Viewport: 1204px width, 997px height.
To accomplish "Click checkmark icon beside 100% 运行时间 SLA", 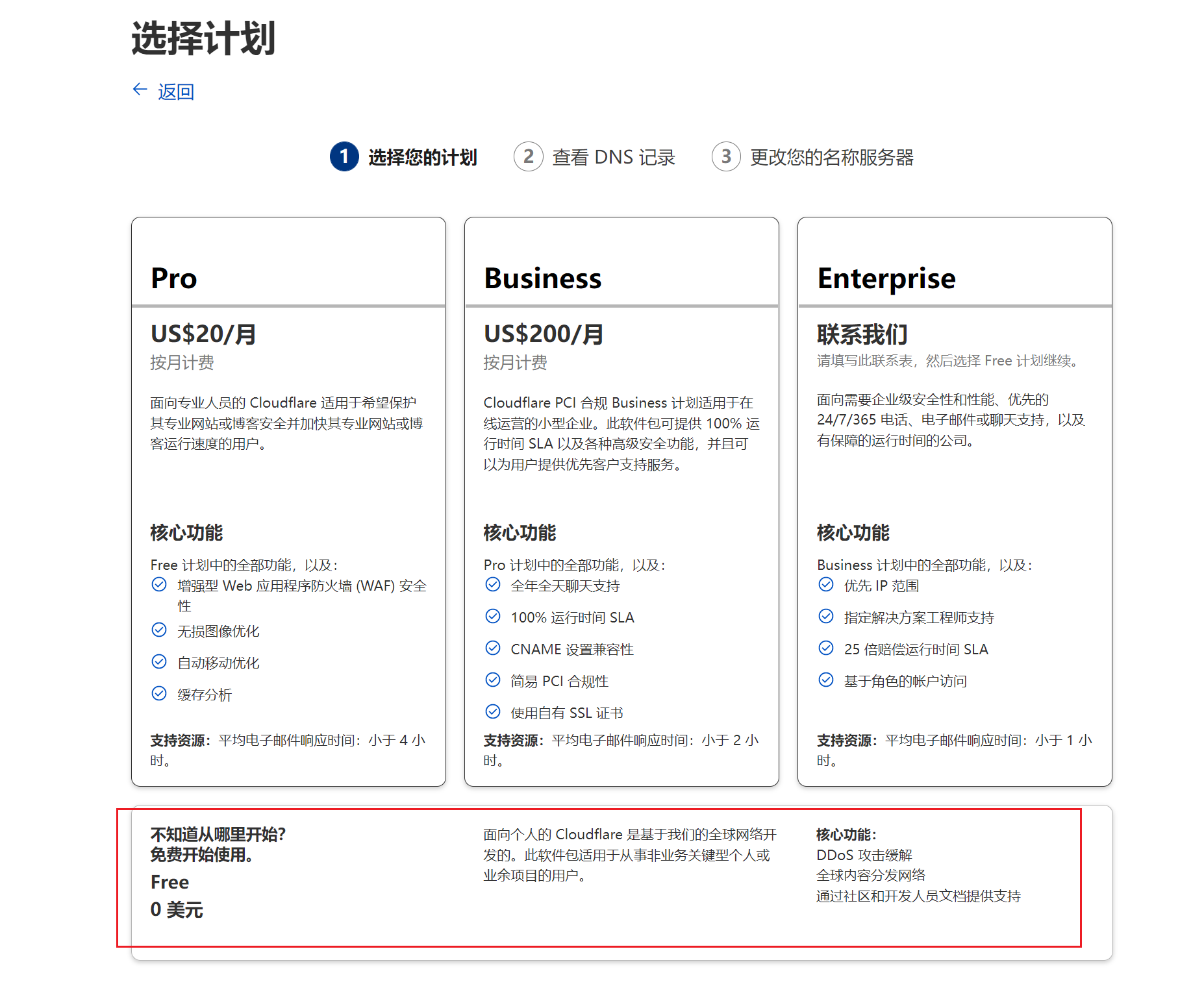I will (493, 616).
